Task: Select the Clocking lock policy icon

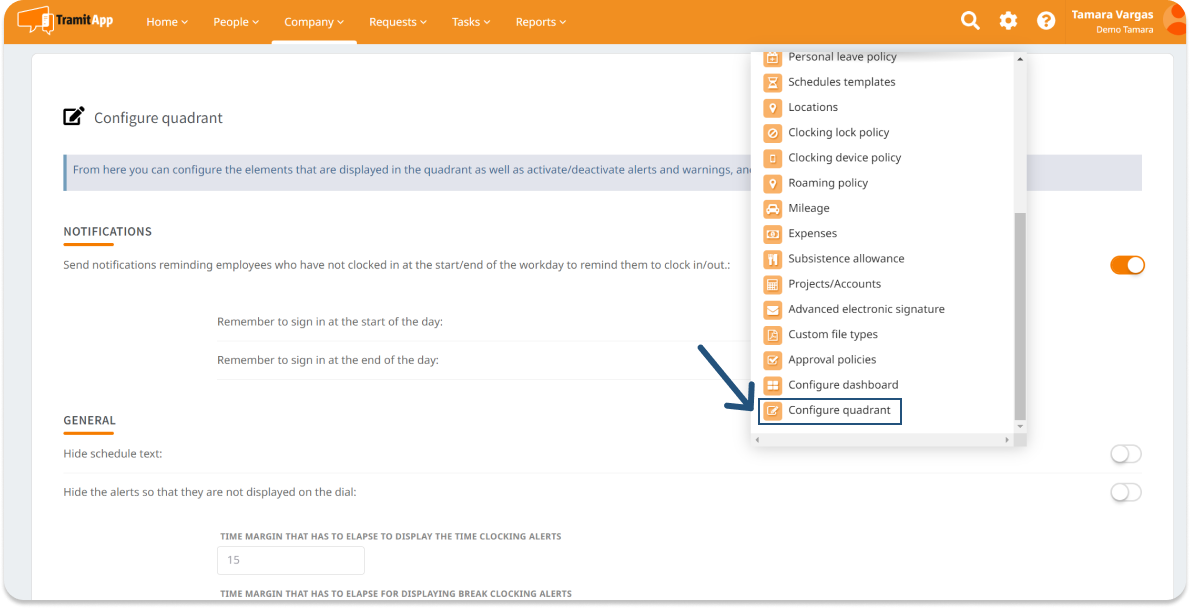Action: 771,132
